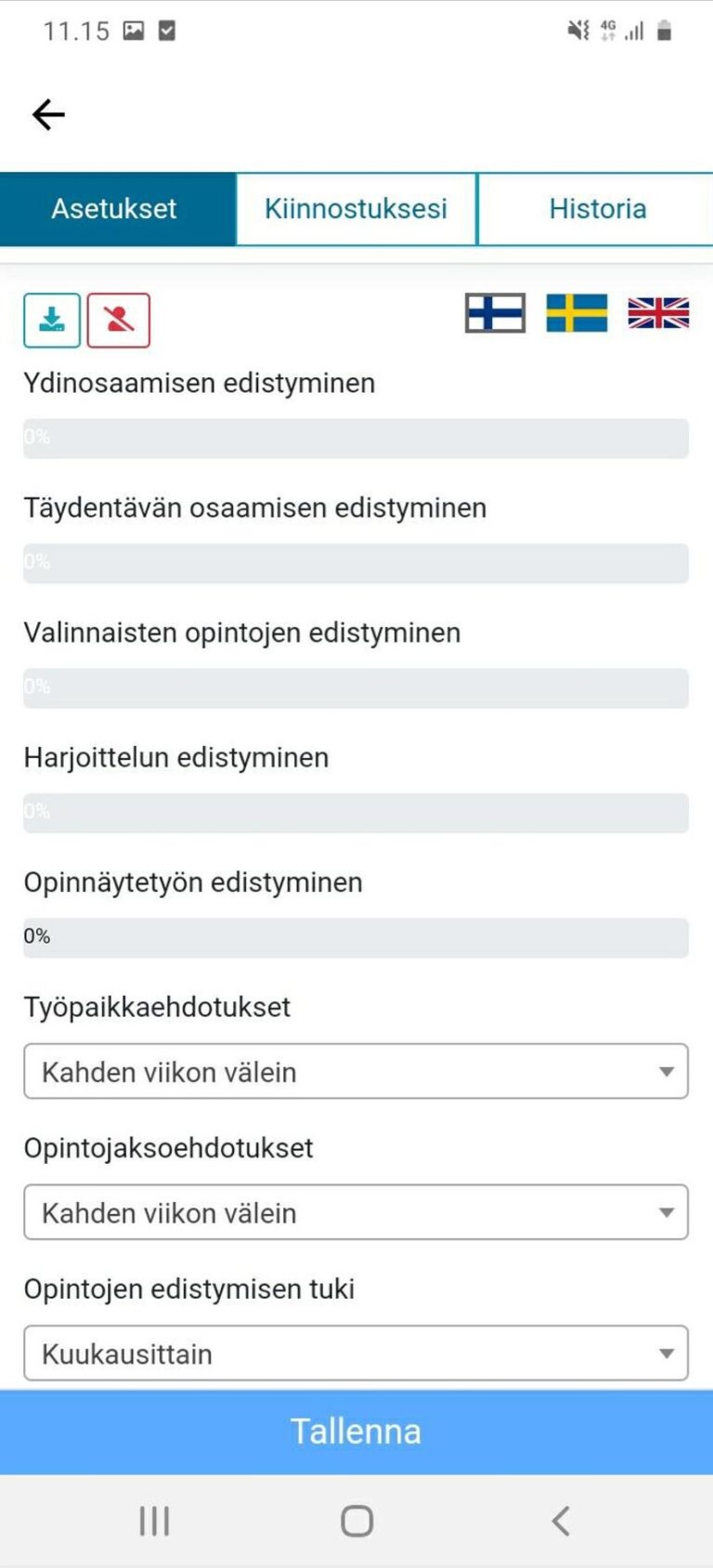Select the Swedish flag icon
This screenshot has width=713, height=1568.
point(577,314)
